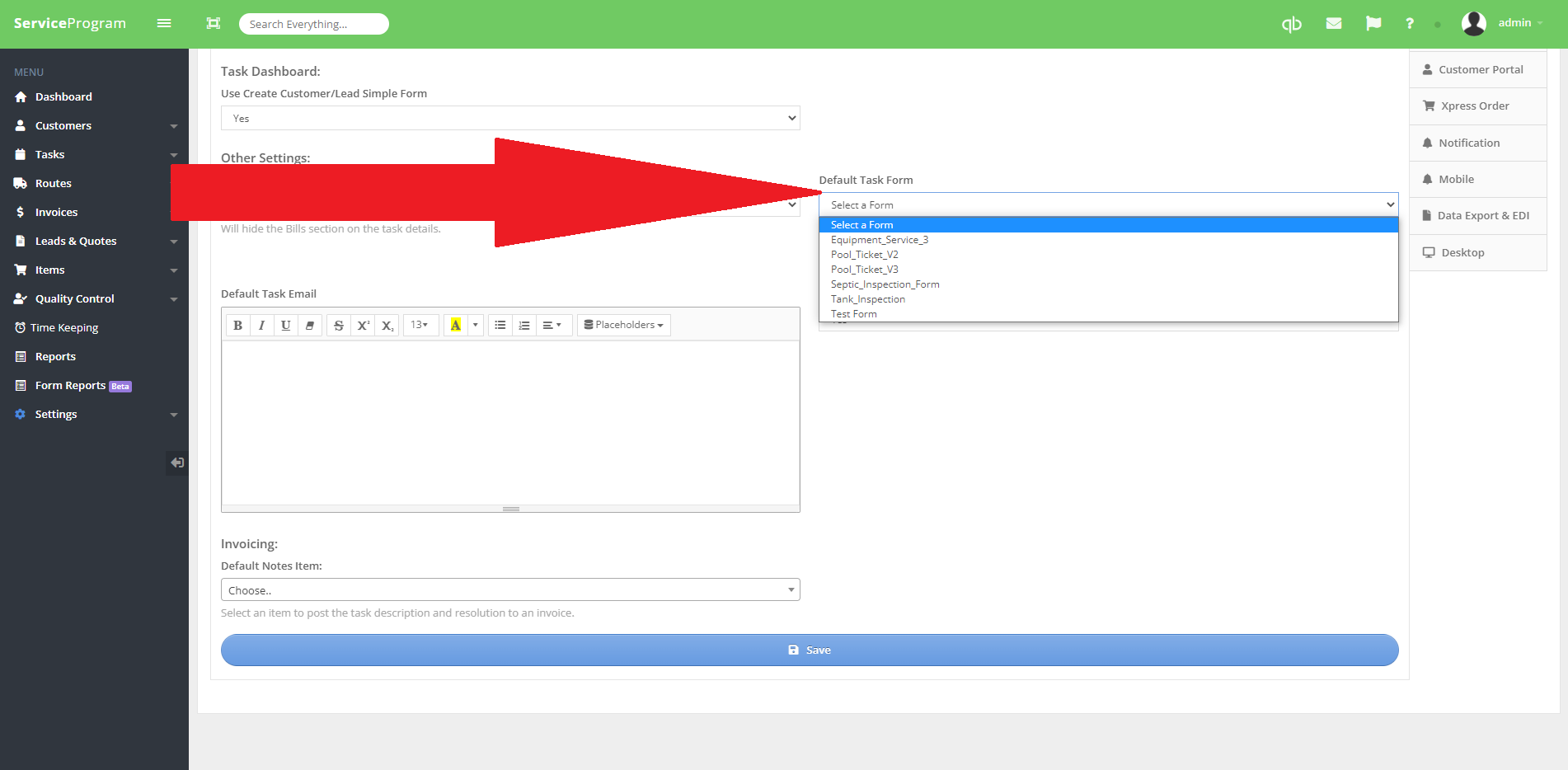Click the flag icon in header
The width and height of the screenshot is (1568, 770).
click(x=1373, y=24)
